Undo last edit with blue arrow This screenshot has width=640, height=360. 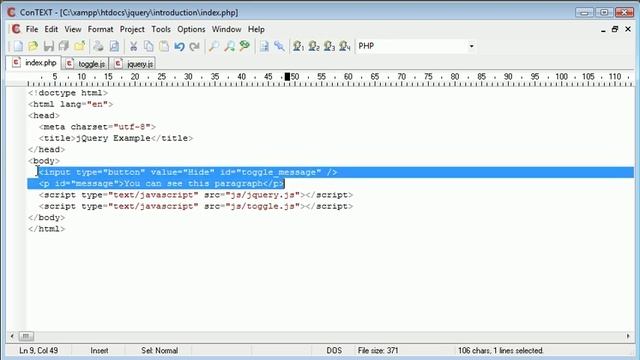point(179,46)
